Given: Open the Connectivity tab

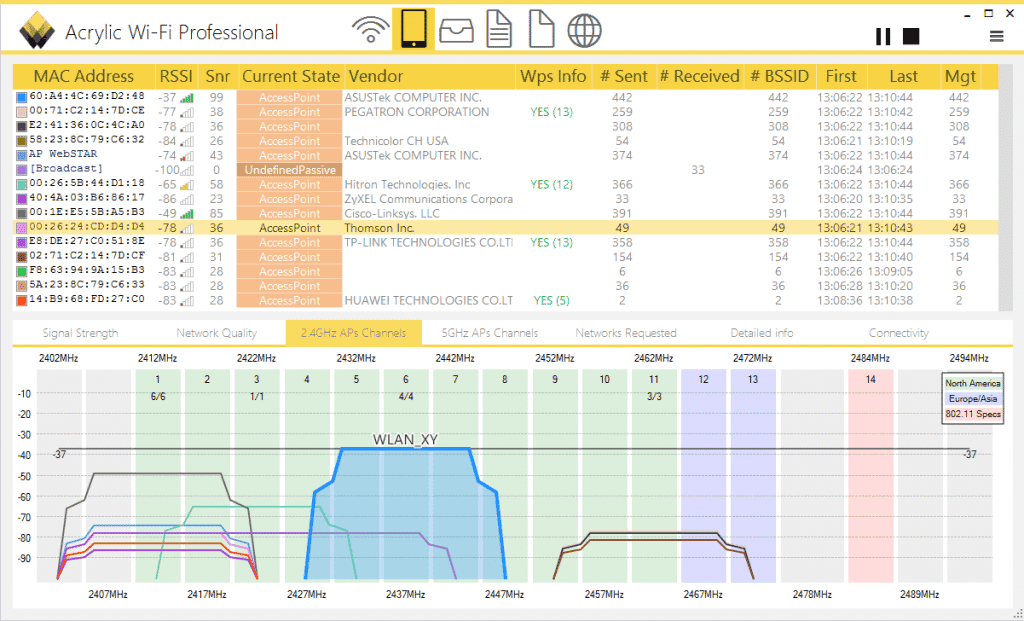Looking at the screenshot, I should (898, 332).
